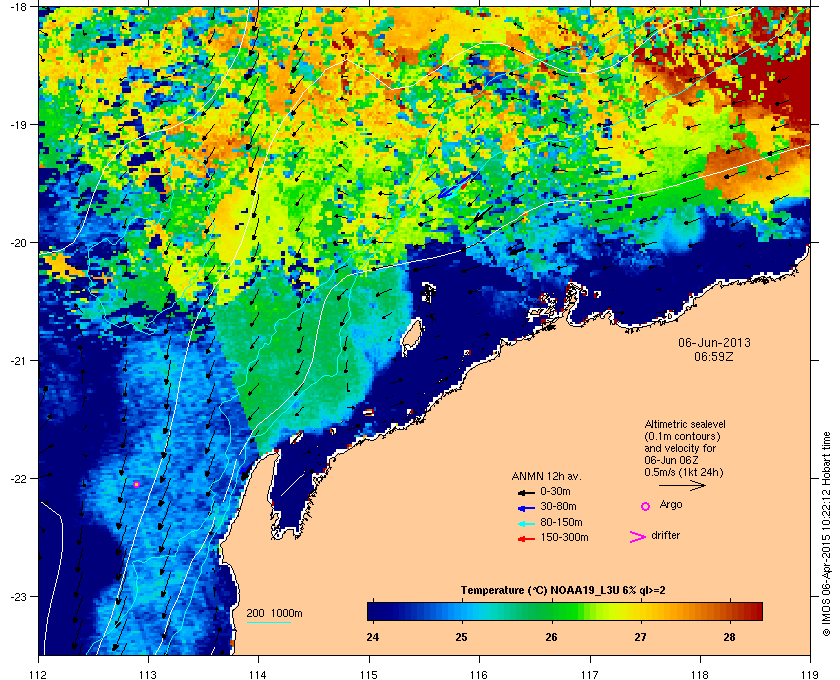The height and width of the screenshot is (680, 840).
Task: Click the latitude axis label -18
Action: tap(18, 6)
